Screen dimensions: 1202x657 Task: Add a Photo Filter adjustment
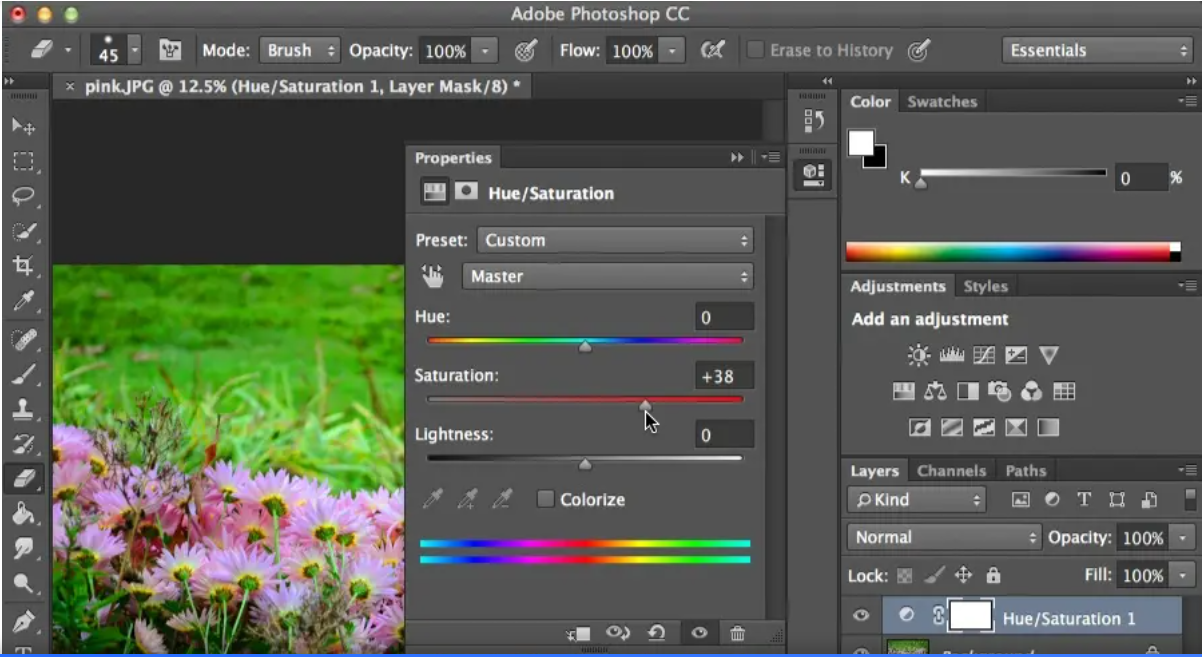coord(999,391)
